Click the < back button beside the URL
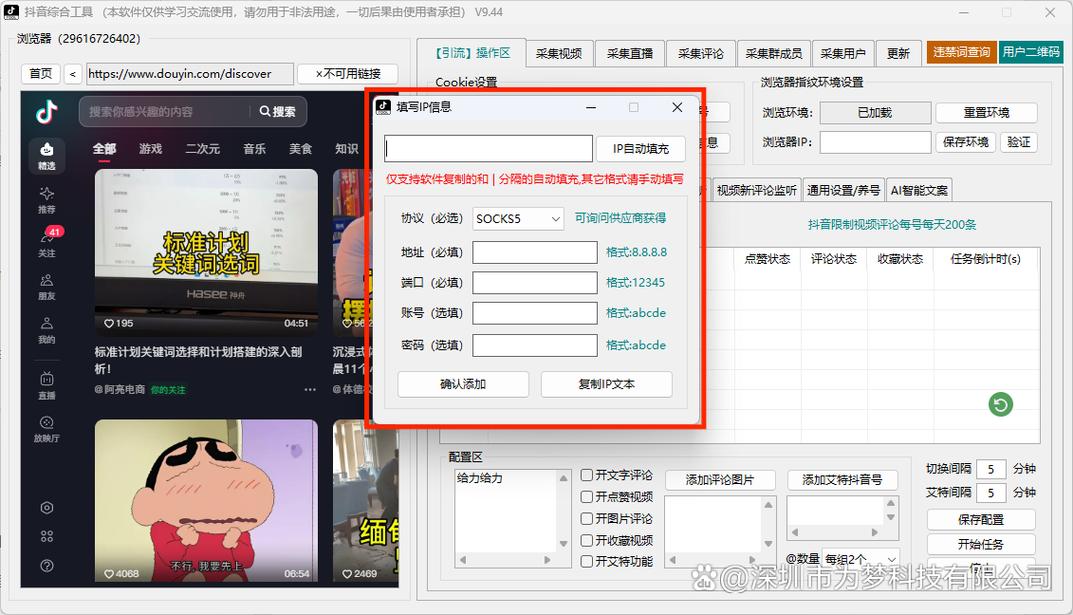 (73, 74)
